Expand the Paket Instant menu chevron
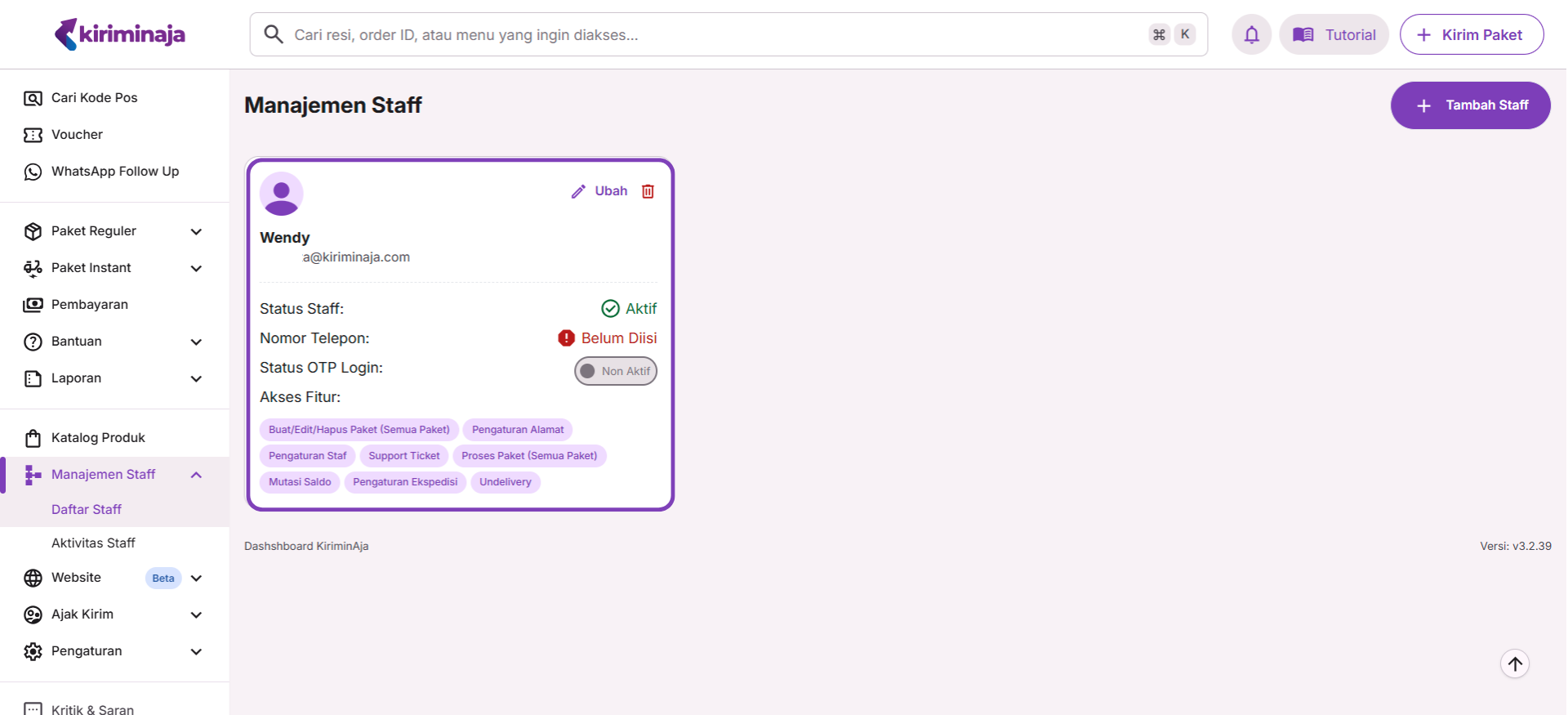This screenshot has width=1568, height=715. [196, 268]
